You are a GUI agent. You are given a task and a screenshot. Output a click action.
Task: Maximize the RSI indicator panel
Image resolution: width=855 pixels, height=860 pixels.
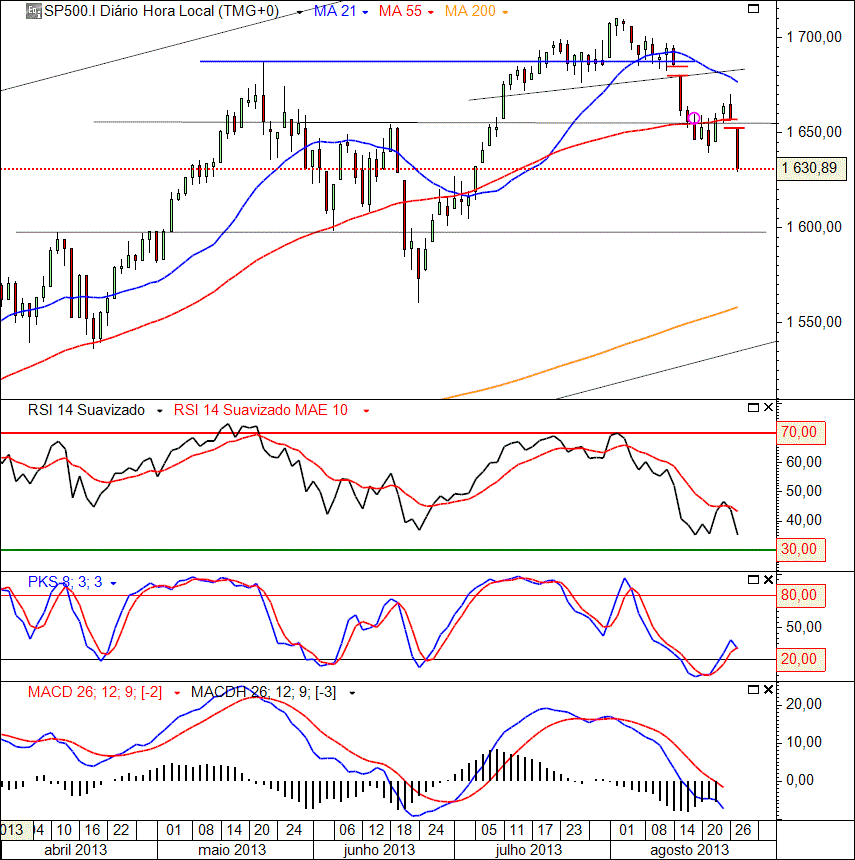pyautogui.click(x=754, y=408)
